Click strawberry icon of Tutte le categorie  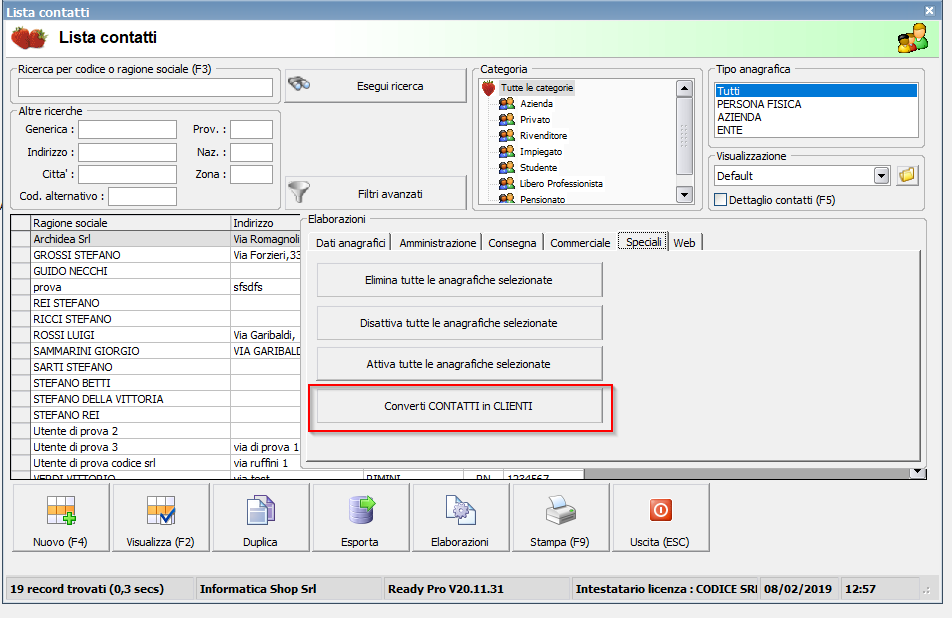click(489, 88)
